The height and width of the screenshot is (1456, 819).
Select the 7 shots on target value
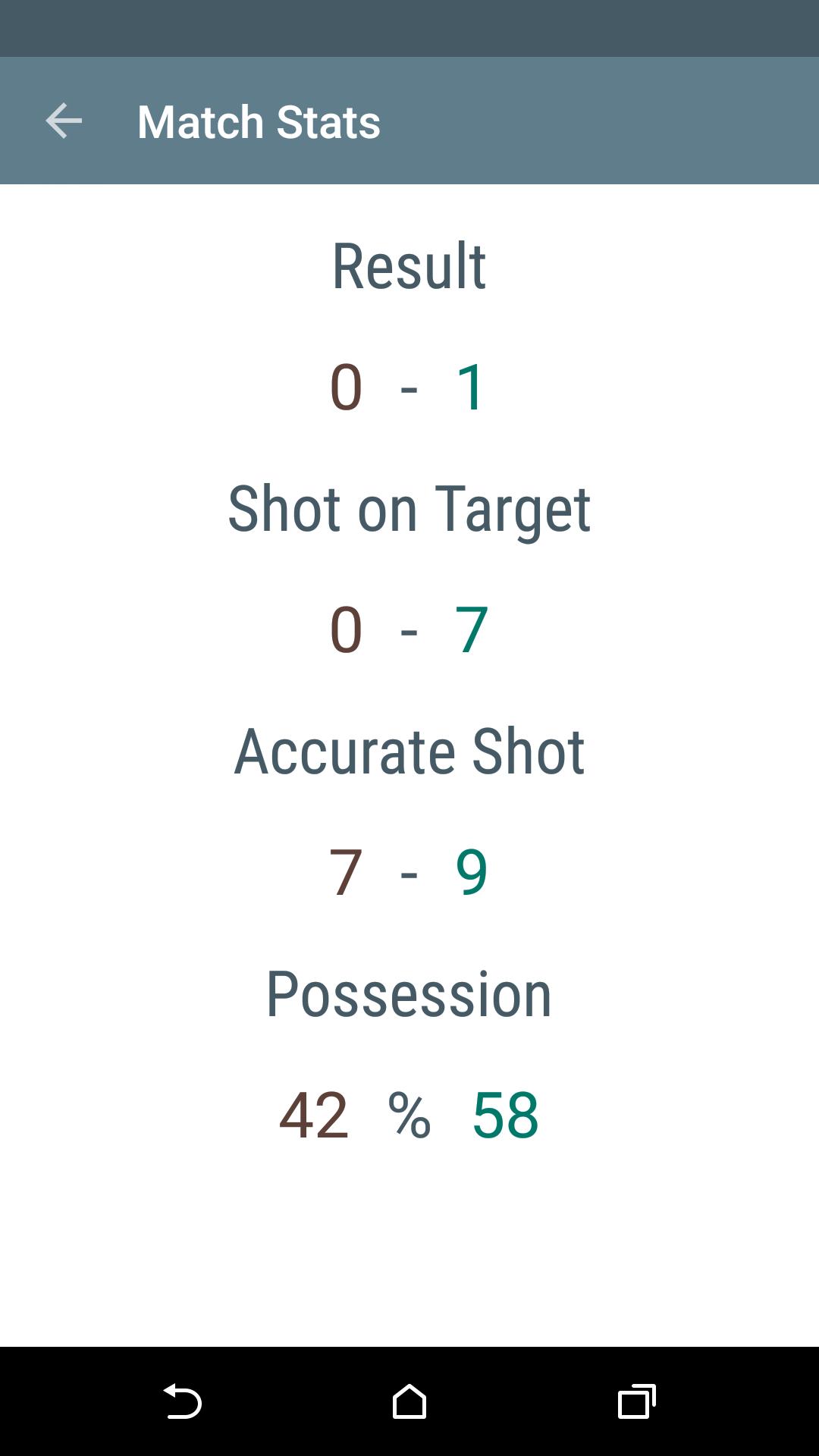472,628
